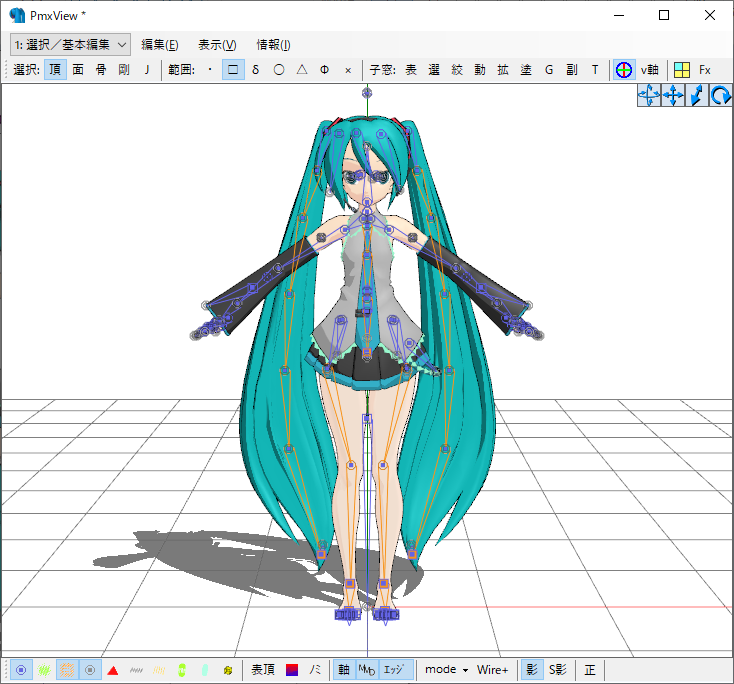Screen dimensions: 734x684
Task: Toggle joint selection (J)
Action: click(147, 70)
